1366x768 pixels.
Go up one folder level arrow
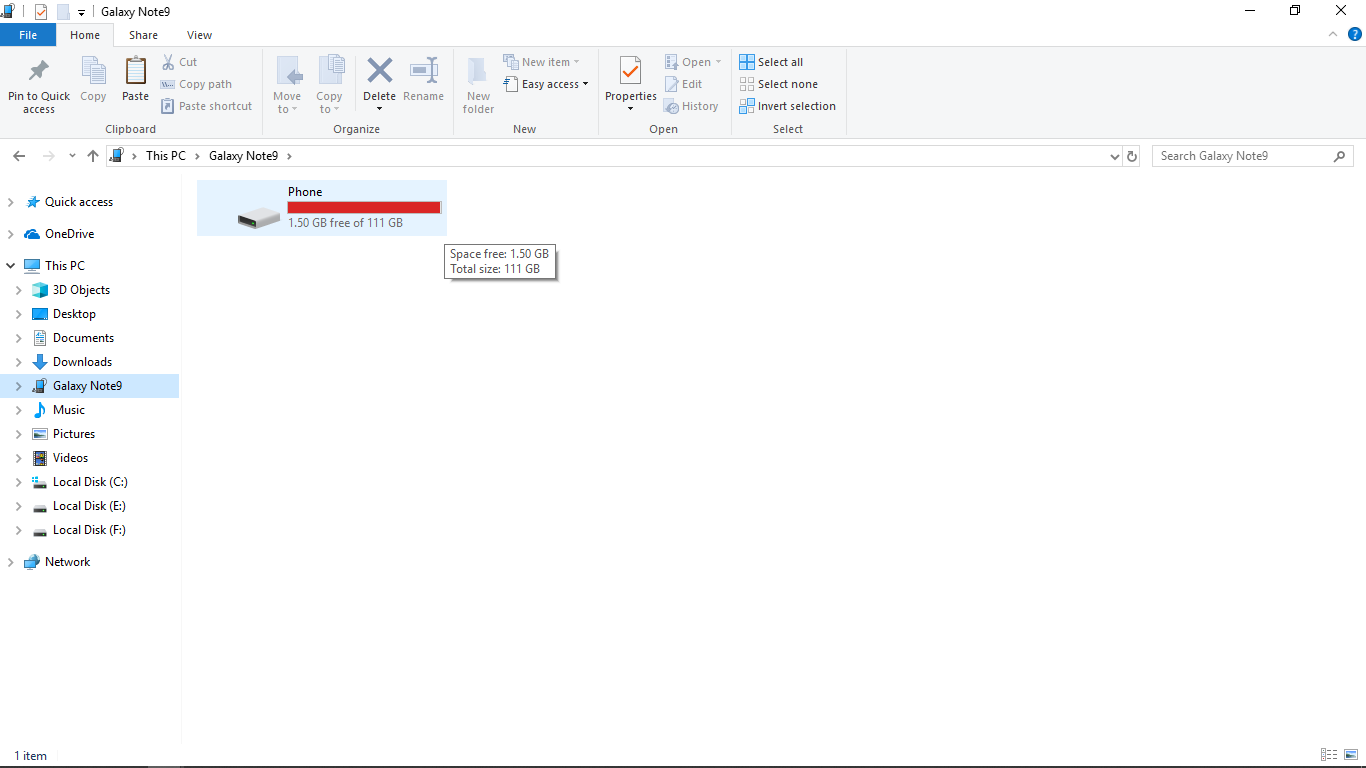tap(93, 156)
